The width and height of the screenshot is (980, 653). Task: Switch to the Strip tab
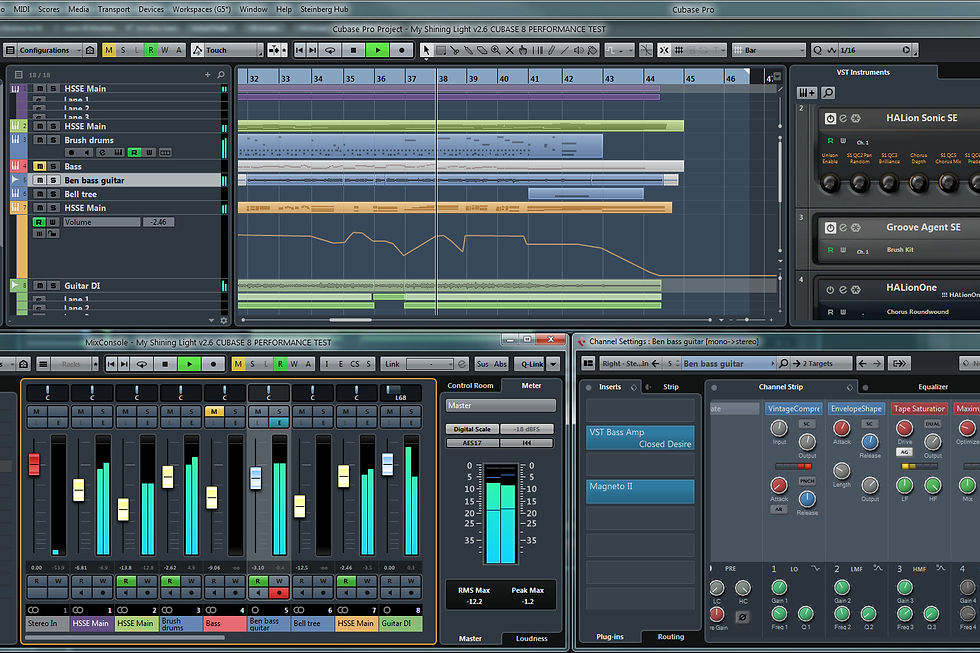(671, 387)
